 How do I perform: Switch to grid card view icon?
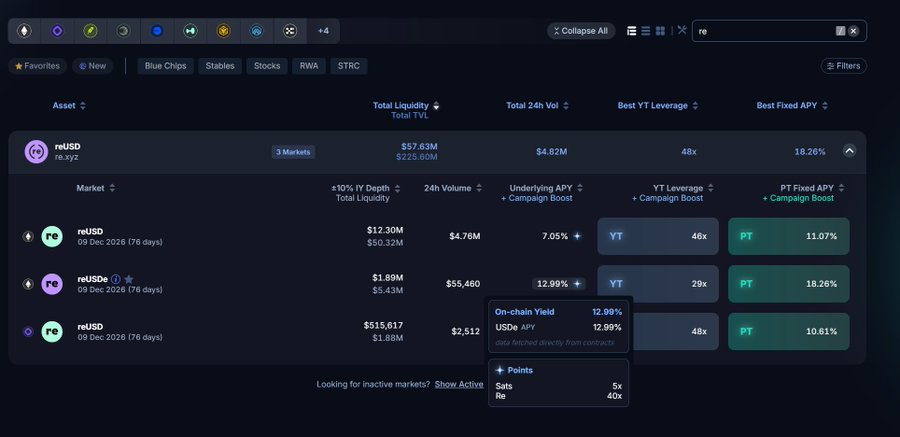point(661,31)
